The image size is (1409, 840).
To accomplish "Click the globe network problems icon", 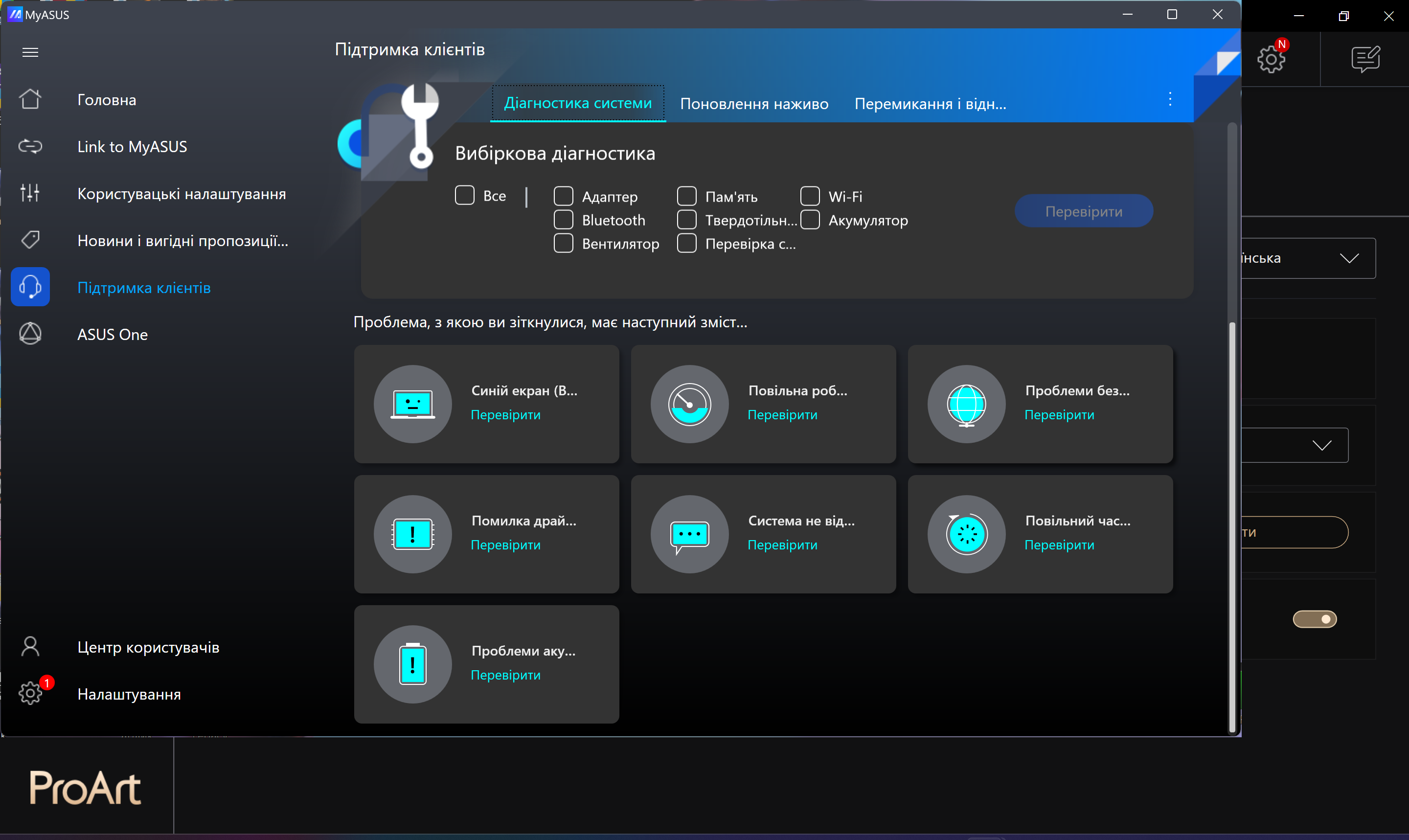I will (x=966, y=404).
